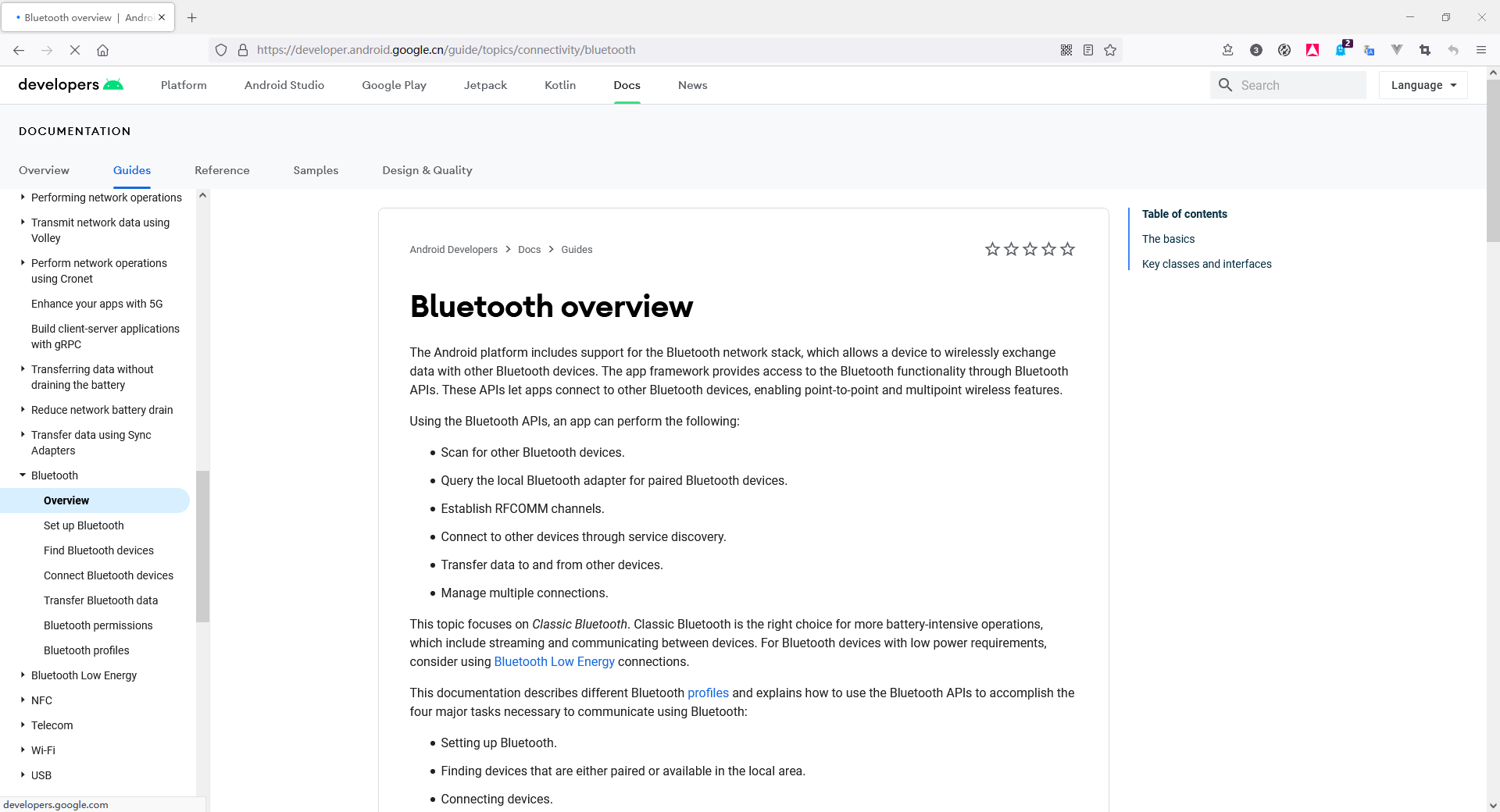The height and width of the screenshot is (812, 1500).
Task: Jump to The basics in contents
Action: [1168, 239]
